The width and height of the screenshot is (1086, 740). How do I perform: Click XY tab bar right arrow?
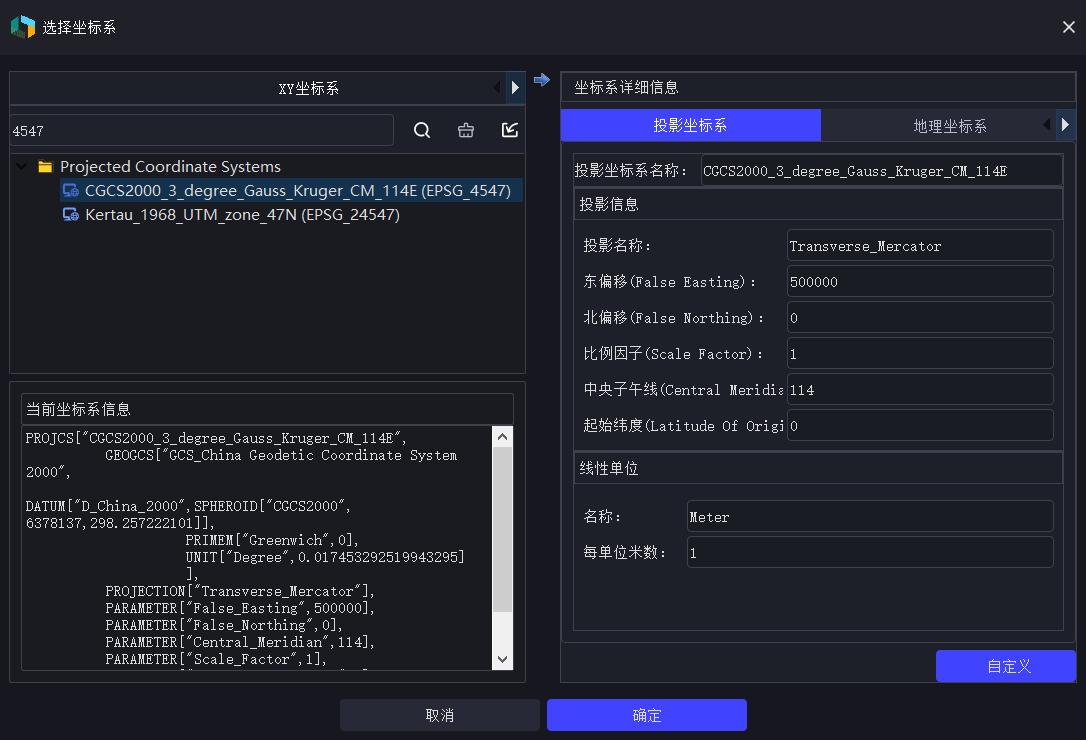(x=515, y=87)
